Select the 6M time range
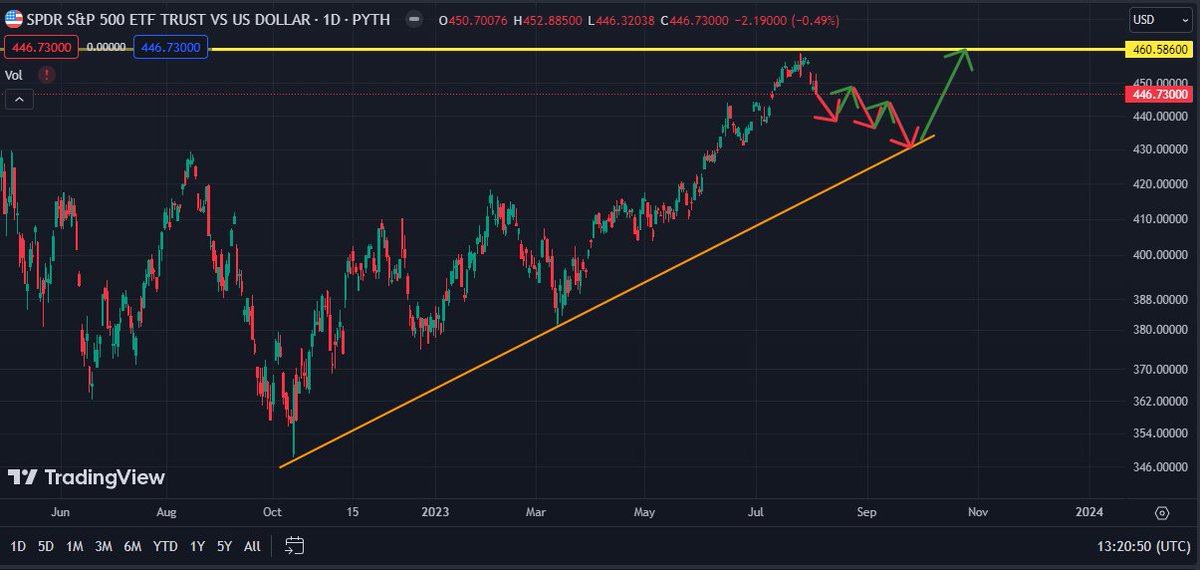The image size is (1200, 570). [x=132, y=546]
